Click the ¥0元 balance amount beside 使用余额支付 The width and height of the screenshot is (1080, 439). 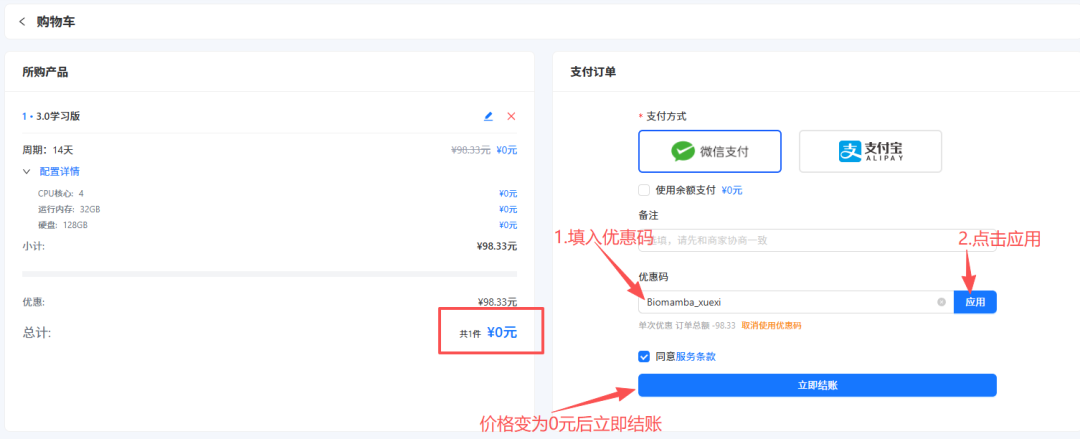click(x=731, y=190)
